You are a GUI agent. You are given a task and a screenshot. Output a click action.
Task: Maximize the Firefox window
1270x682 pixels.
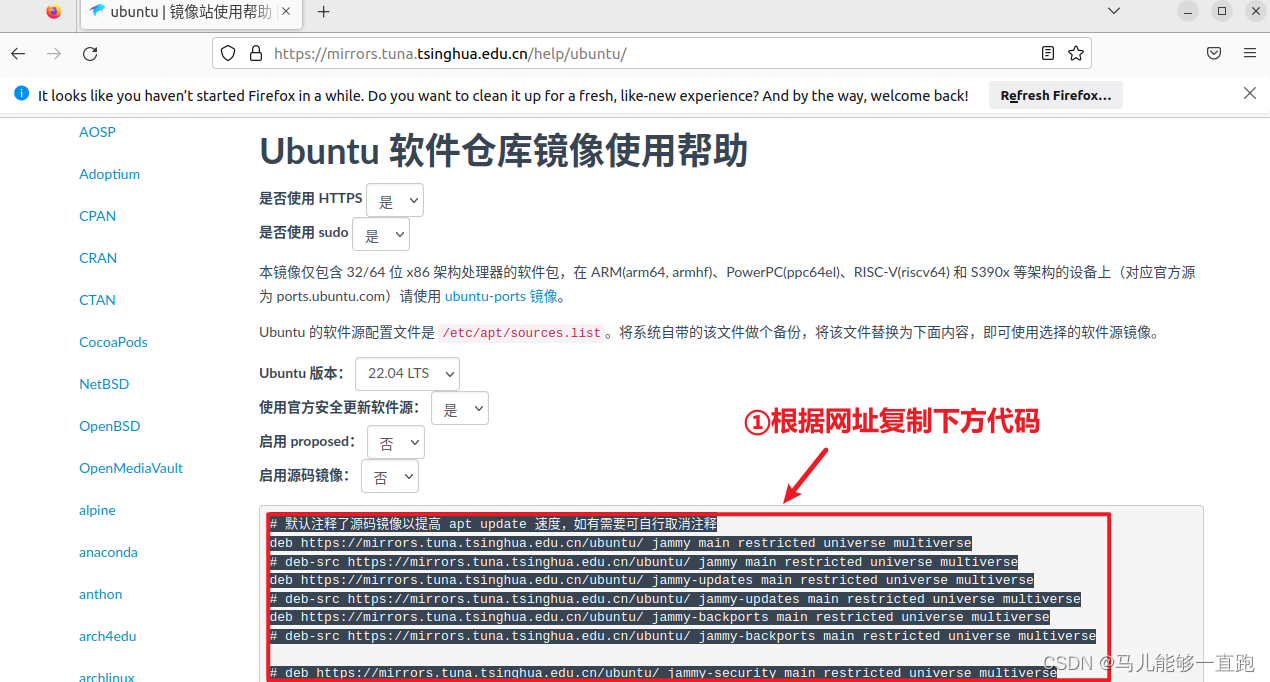(1222, 11)
